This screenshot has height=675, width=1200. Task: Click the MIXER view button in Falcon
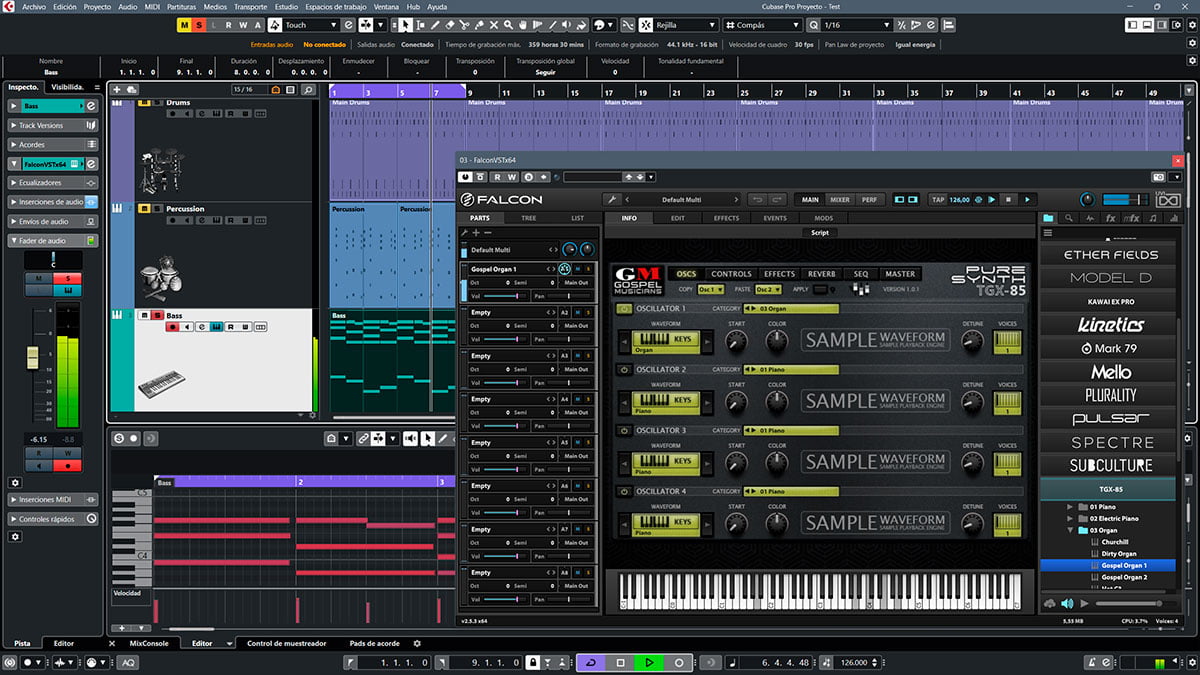tap(840, 199)
